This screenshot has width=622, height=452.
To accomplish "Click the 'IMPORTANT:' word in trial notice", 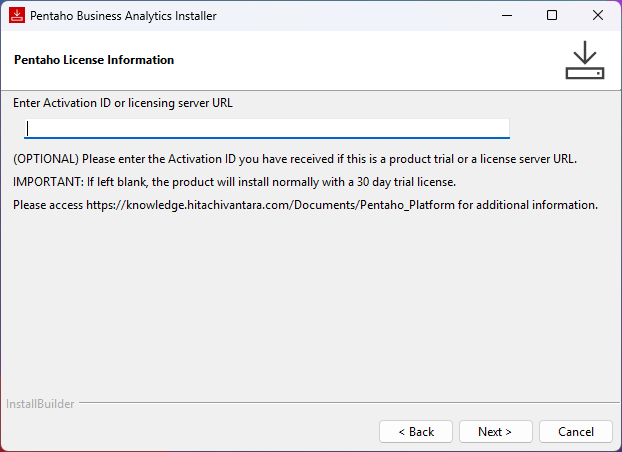I will (x=45, y=182).
